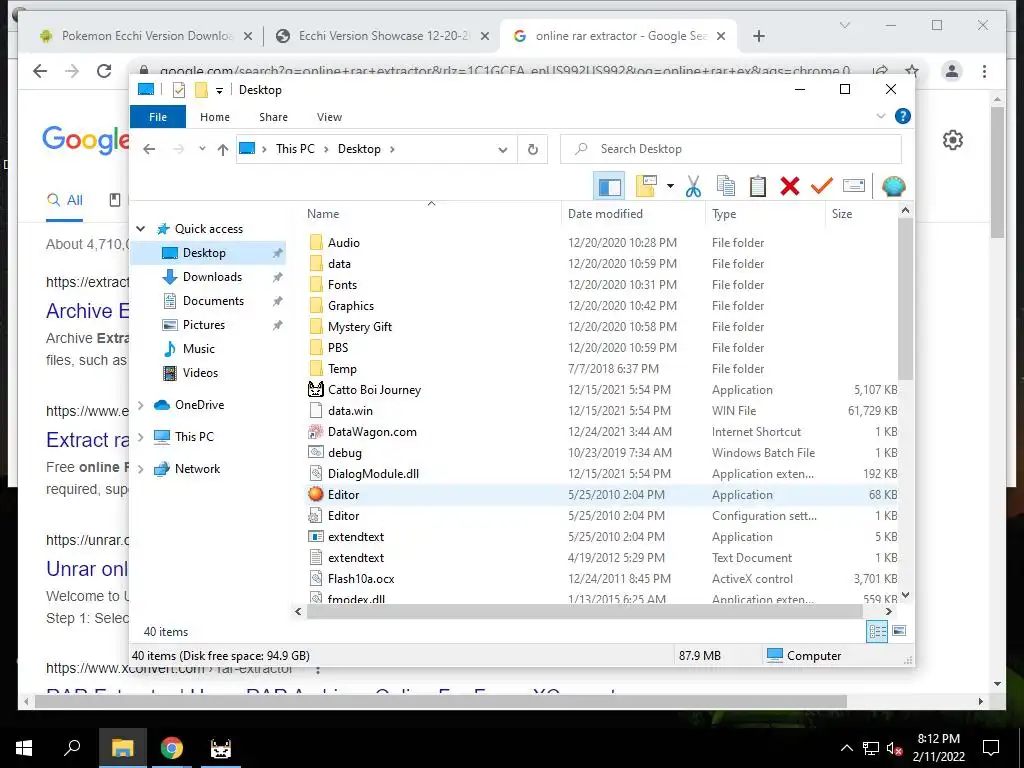Collapse the Quick access tree node
The width and height of the screenshot is (1024, 768).
coord(140,229)
